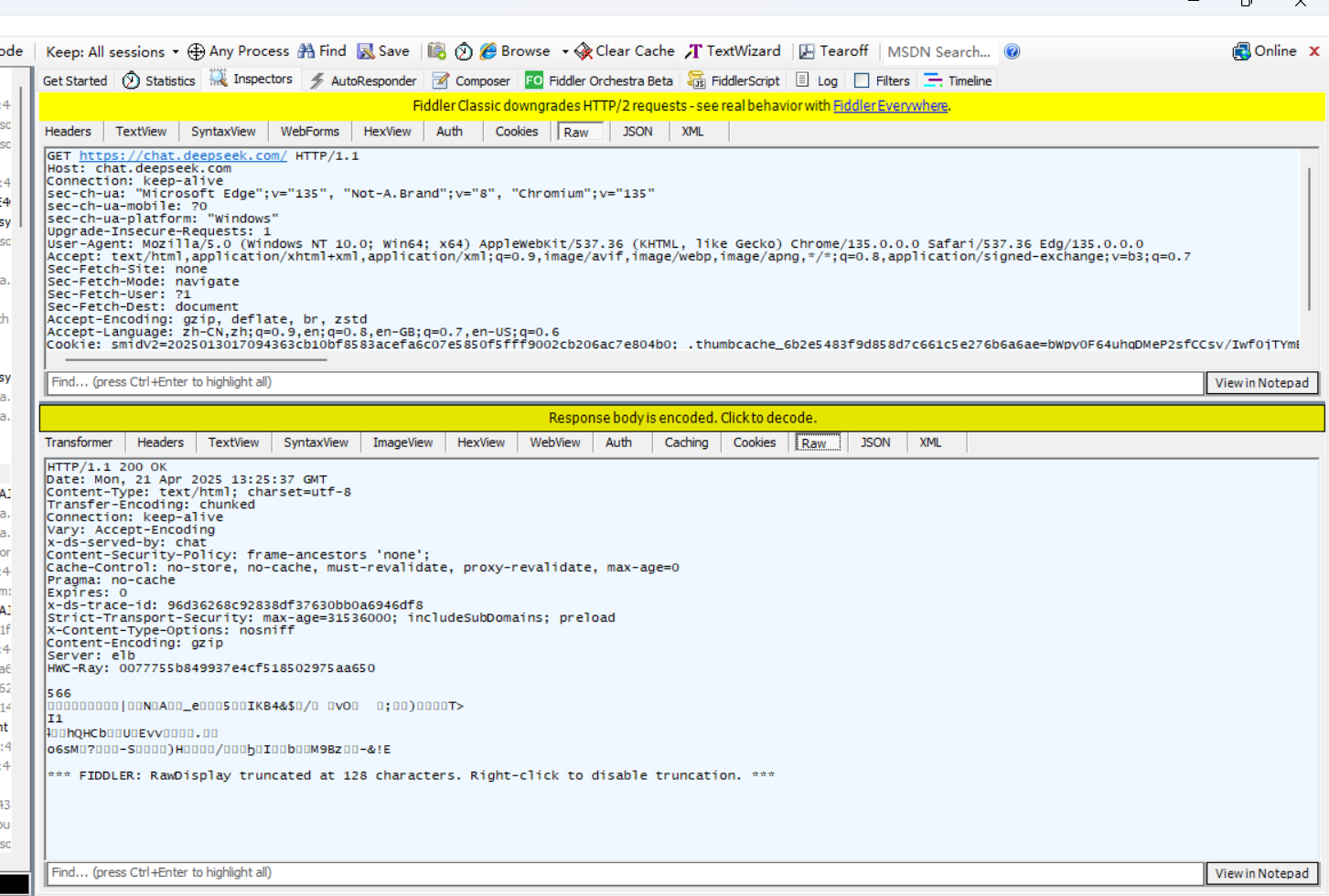The width and height of the screenshot is (1329, 896).
Task: Select the request XML inspector tab
Action: pos(692,132)
